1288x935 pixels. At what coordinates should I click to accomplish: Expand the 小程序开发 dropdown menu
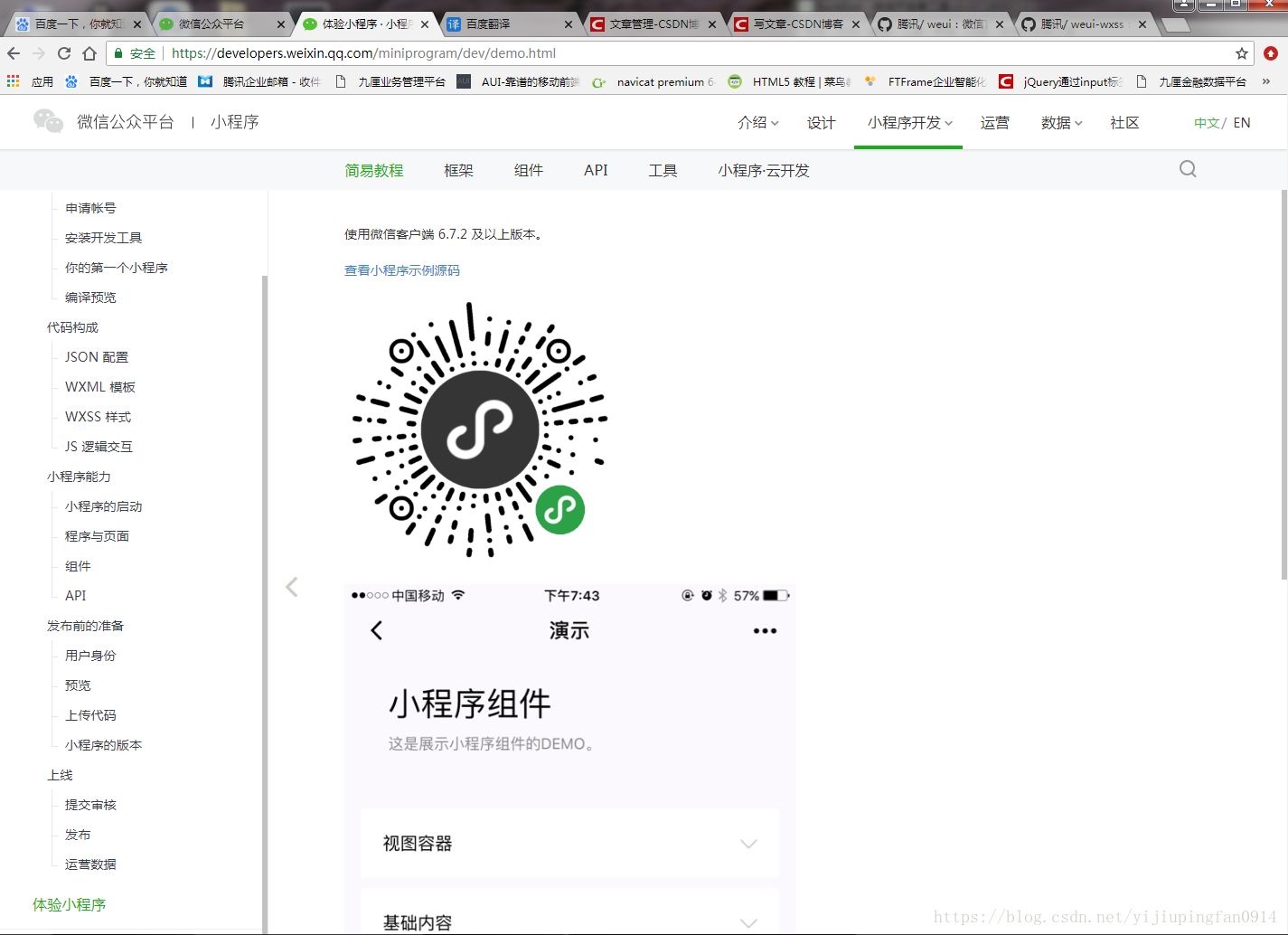tap(909, 123)
